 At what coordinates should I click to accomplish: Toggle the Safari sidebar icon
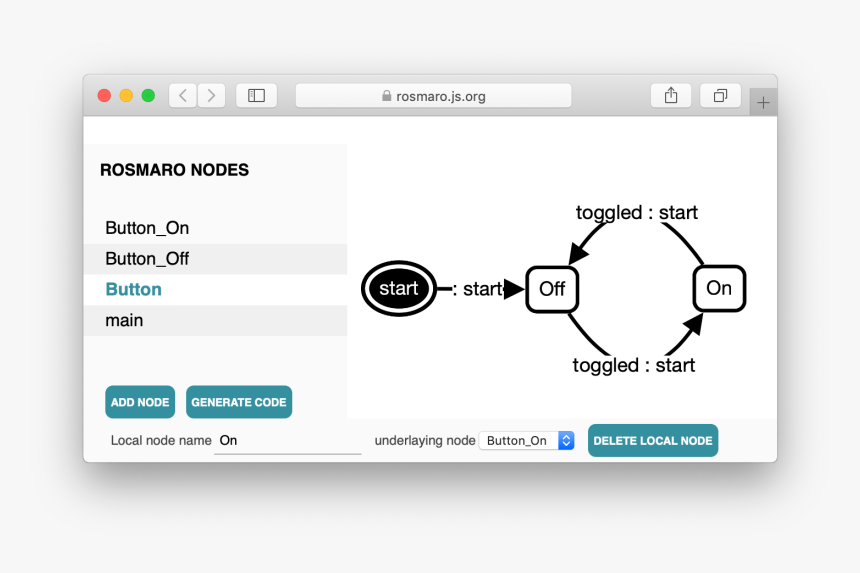pyautogui.click(x=256, y=96)
